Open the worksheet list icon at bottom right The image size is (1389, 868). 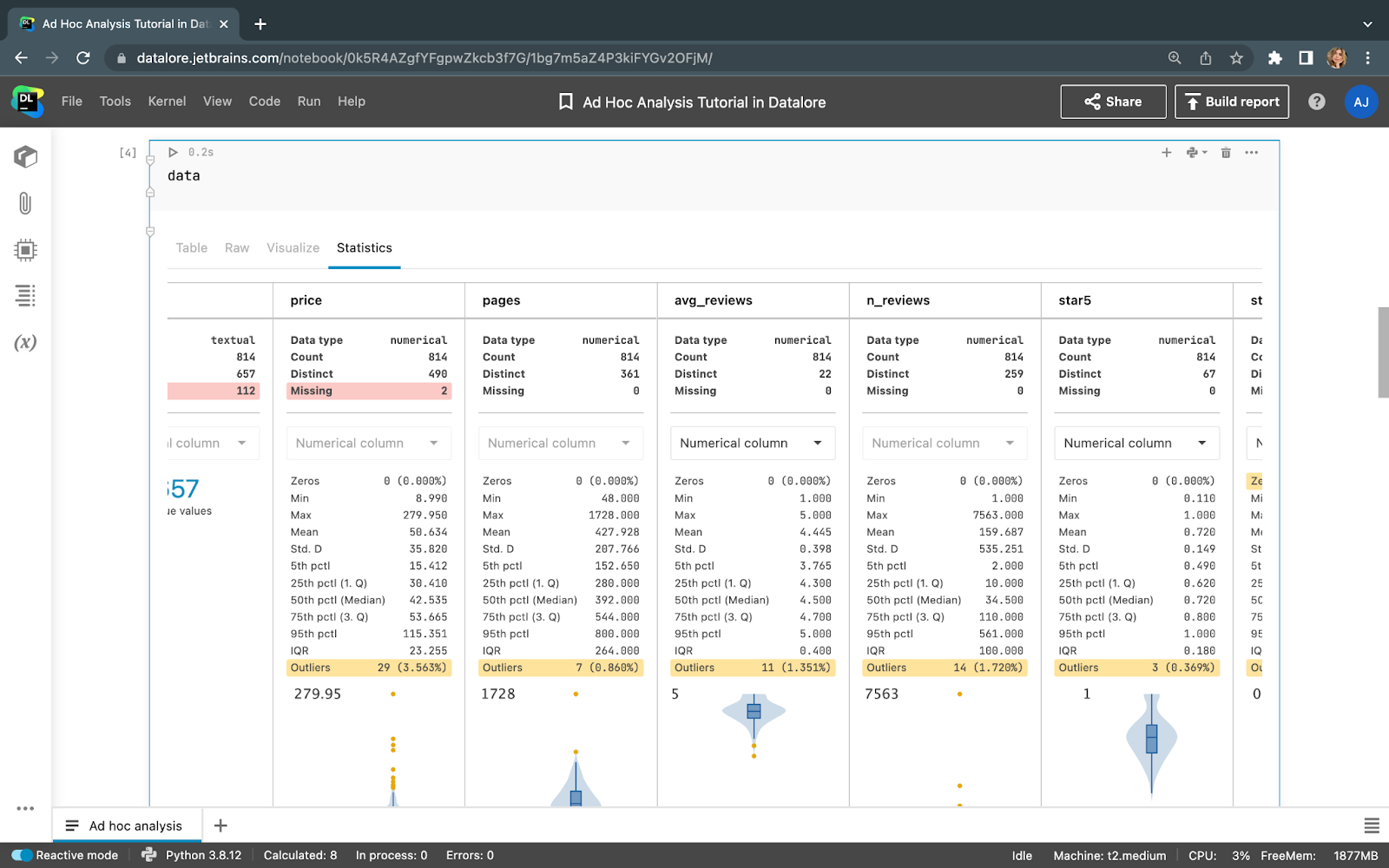(1372, 825)
